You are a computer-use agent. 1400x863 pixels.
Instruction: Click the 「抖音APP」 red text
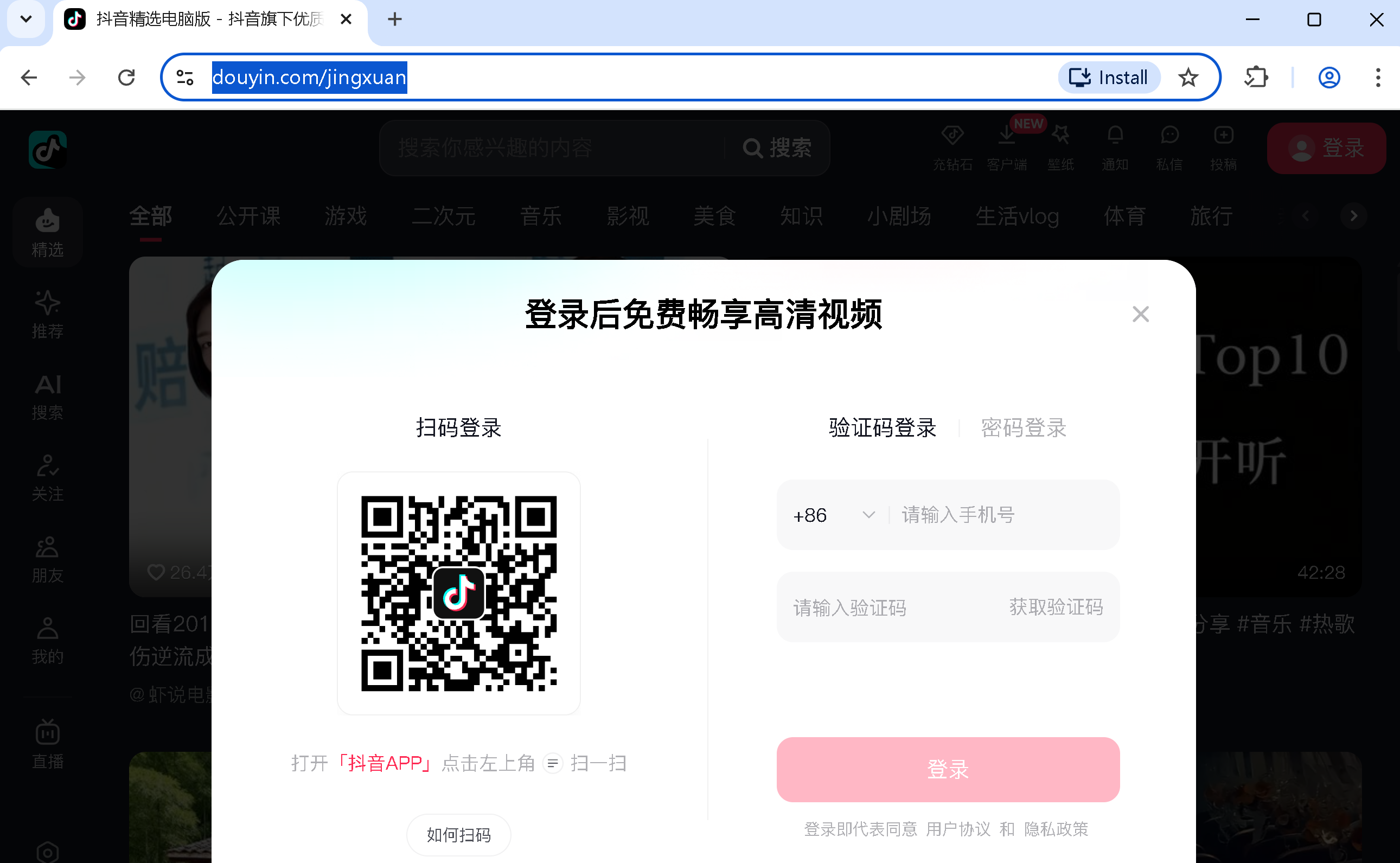[385, 763]
